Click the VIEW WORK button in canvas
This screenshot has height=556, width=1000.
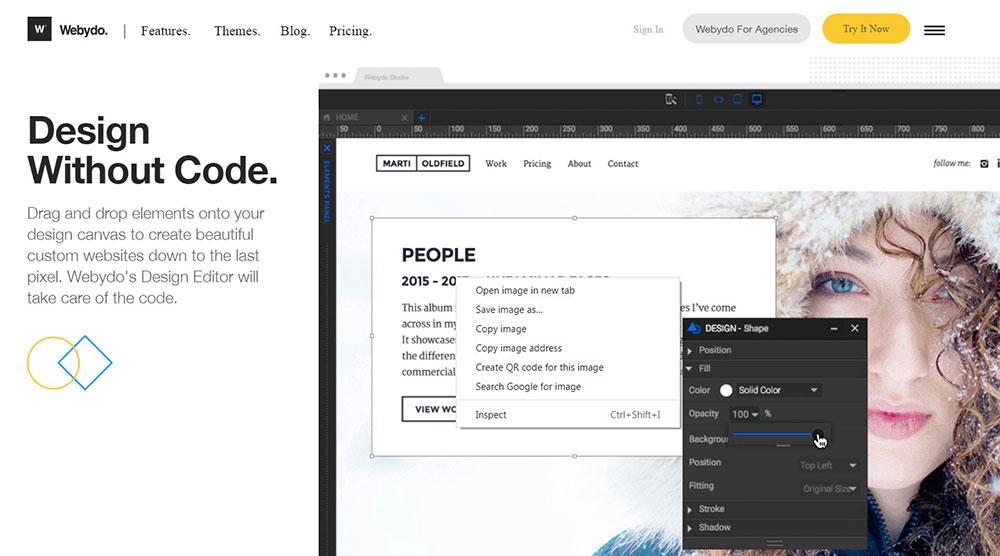429,409
